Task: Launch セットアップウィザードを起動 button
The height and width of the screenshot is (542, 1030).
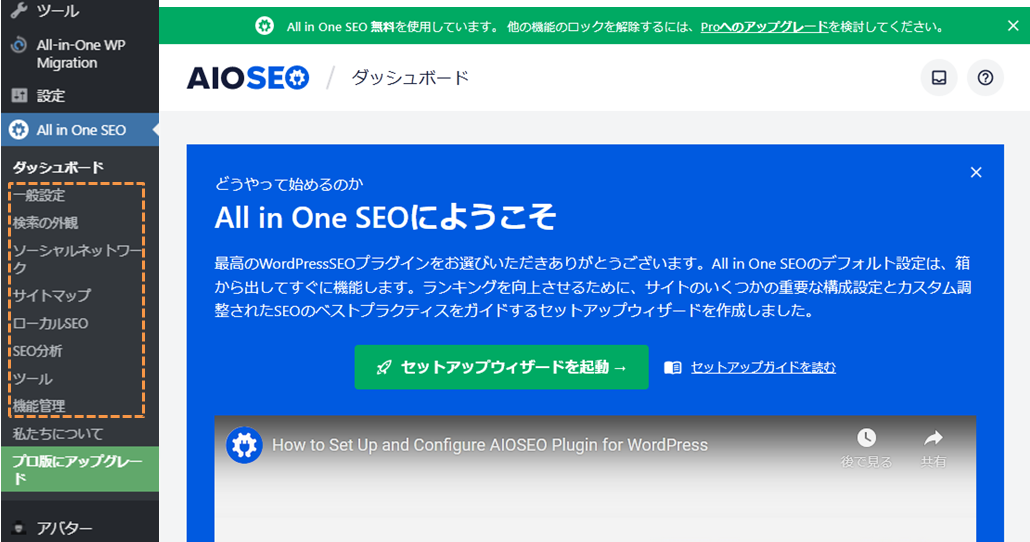Action: (x=501, y=367)
